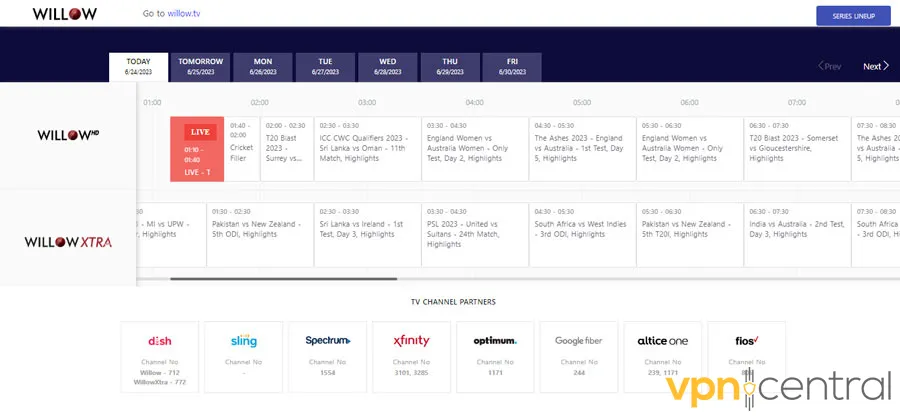Click the Spectrum partner logo
Image resolution: width=900 pixels, height=417 pixels.
328,340
